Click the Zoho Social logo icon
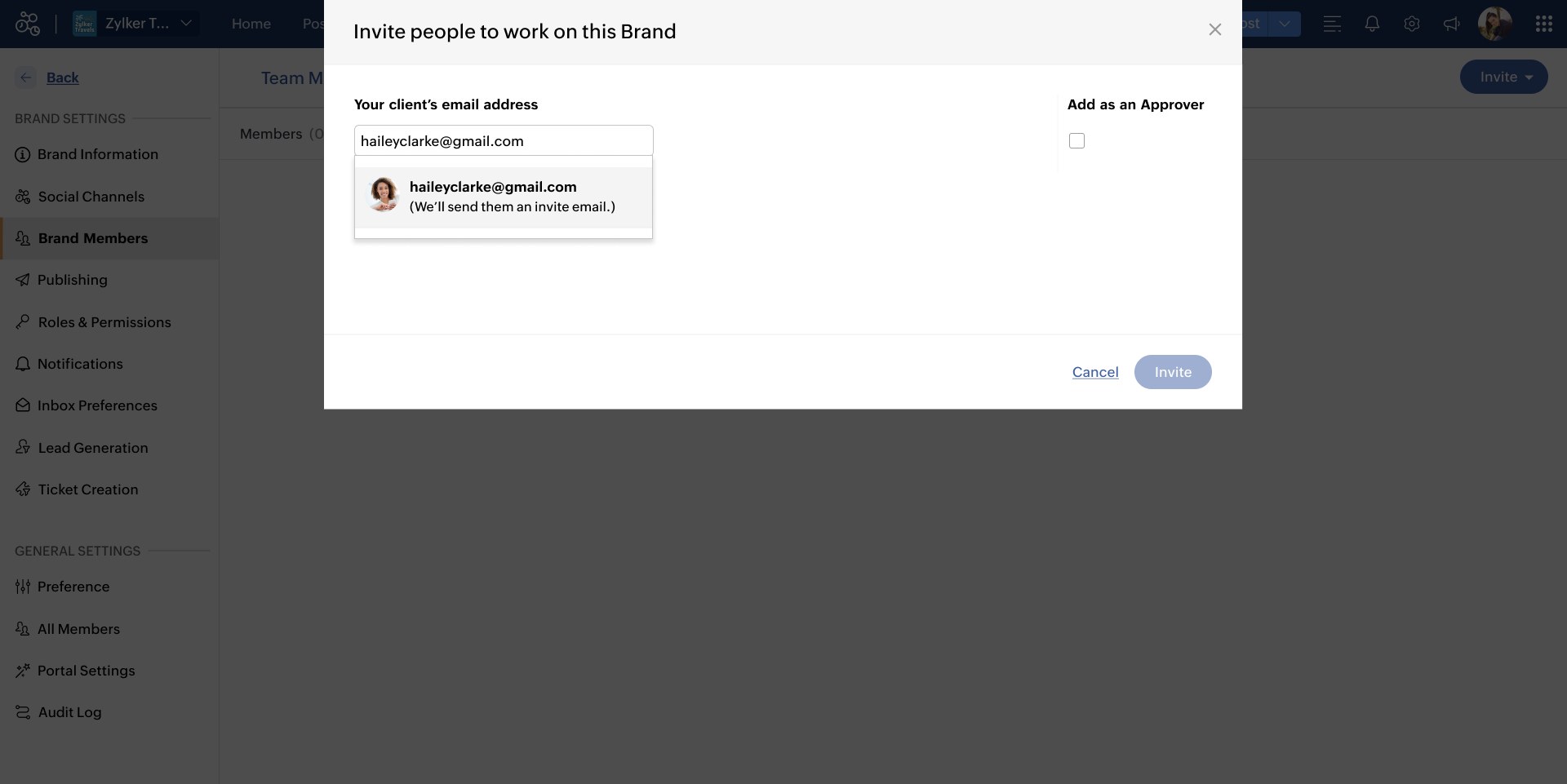1567x784 pixels. [x=28, y=24]
